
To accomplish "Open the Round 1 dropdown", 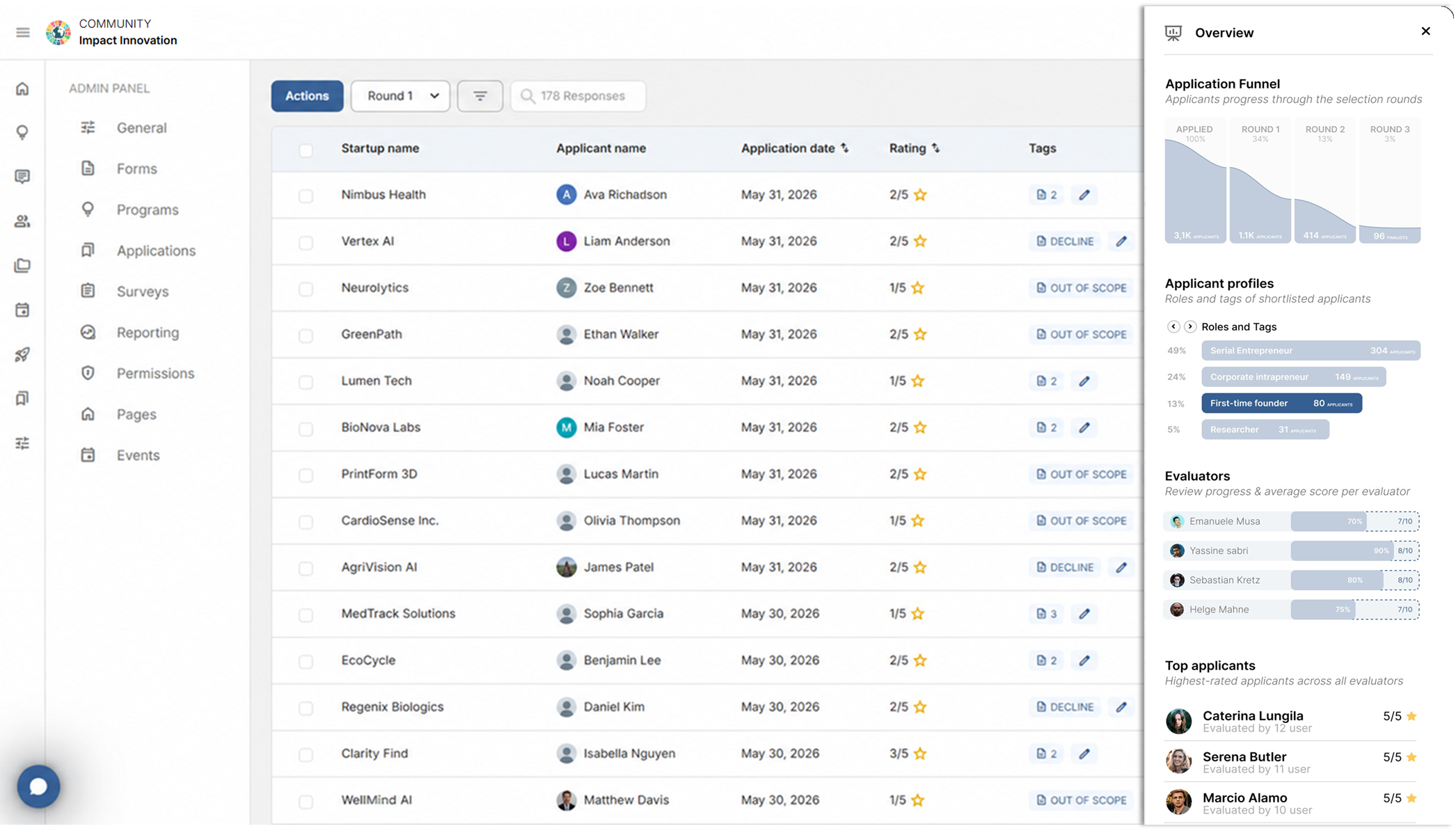I will [400, 96].
